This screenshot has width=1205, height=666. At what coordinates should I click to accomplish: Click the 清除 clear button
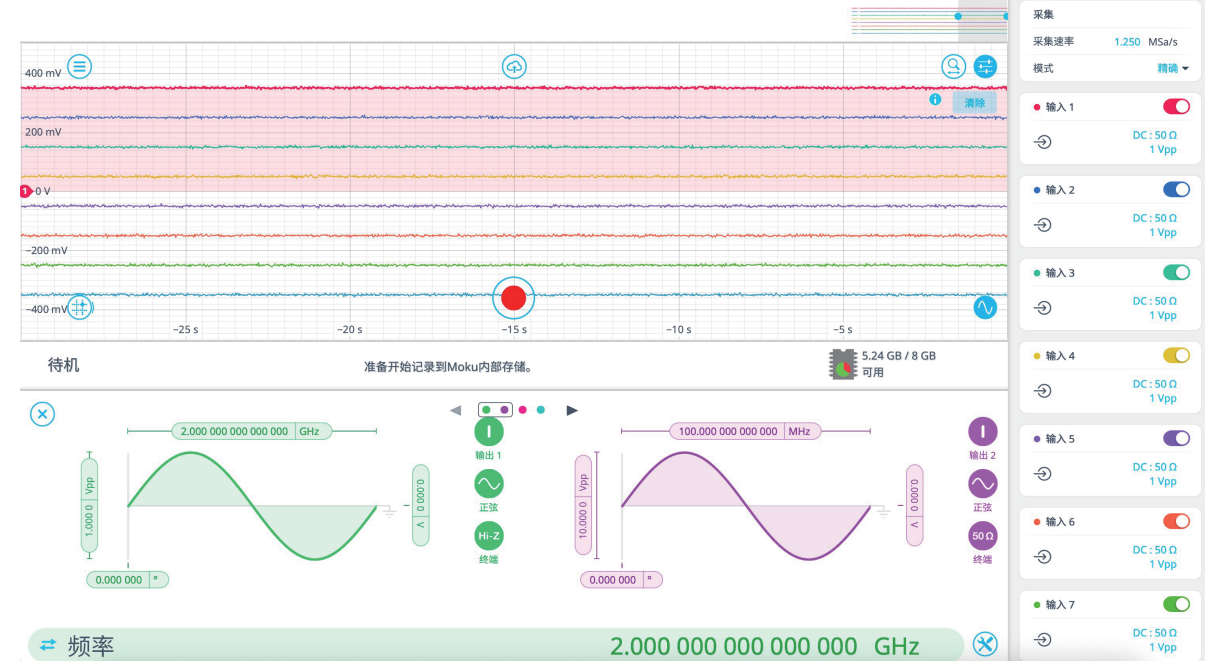[x=974, y=102]
